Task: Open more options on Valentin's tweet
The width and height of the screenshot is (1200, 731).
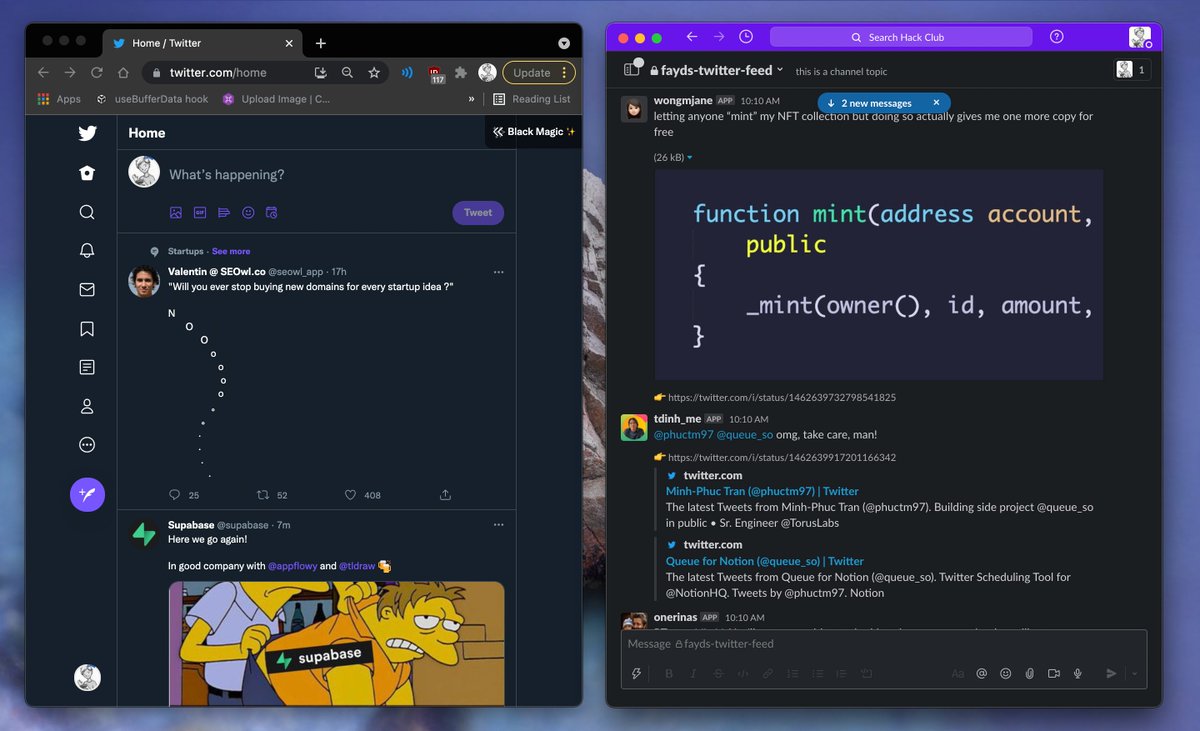Action: point(499,272)
